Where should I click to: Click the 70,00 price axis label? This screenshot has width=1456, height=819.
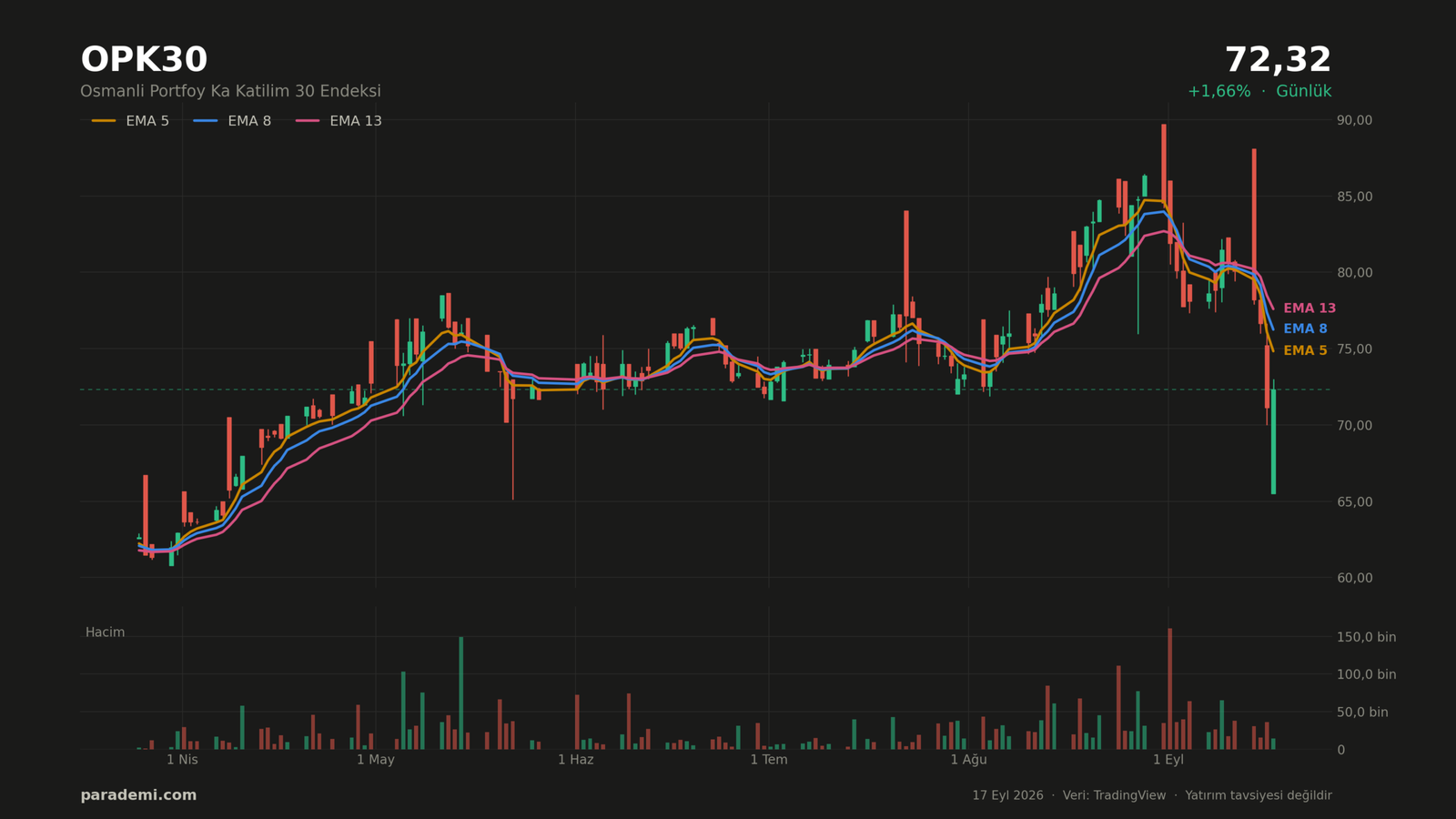[1354, 425]
